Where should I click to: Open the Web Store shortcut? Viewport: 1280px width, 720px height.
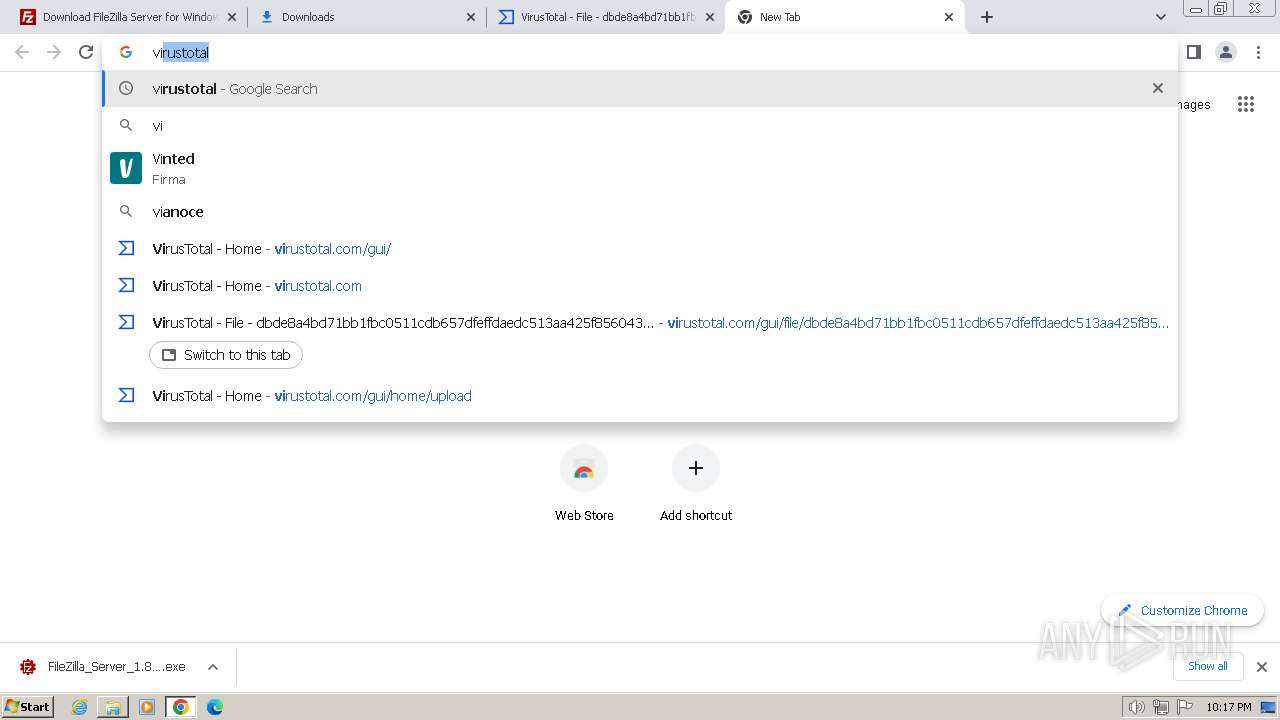[x=584, y=484]
